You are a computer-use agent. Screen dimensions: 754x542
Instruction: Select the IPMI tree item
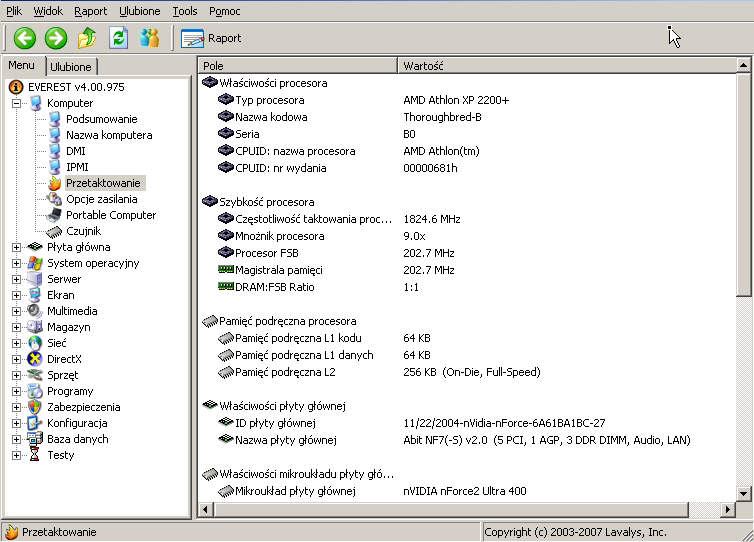point(77,167)
